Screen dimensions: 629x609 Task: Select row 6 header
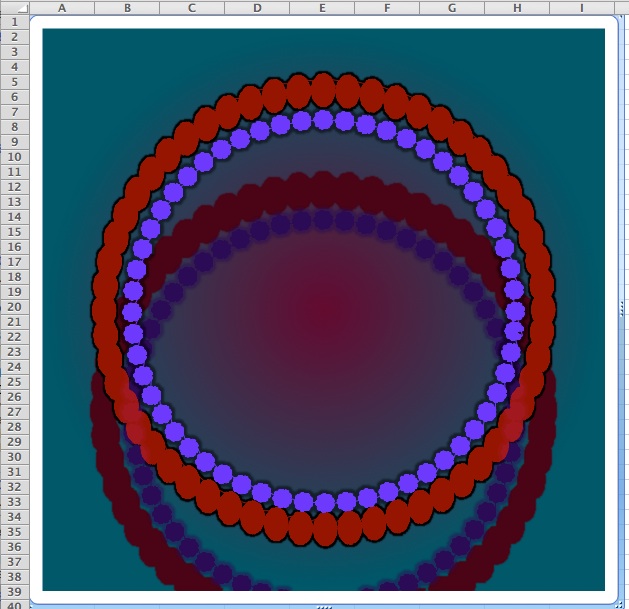coord(14,97)
